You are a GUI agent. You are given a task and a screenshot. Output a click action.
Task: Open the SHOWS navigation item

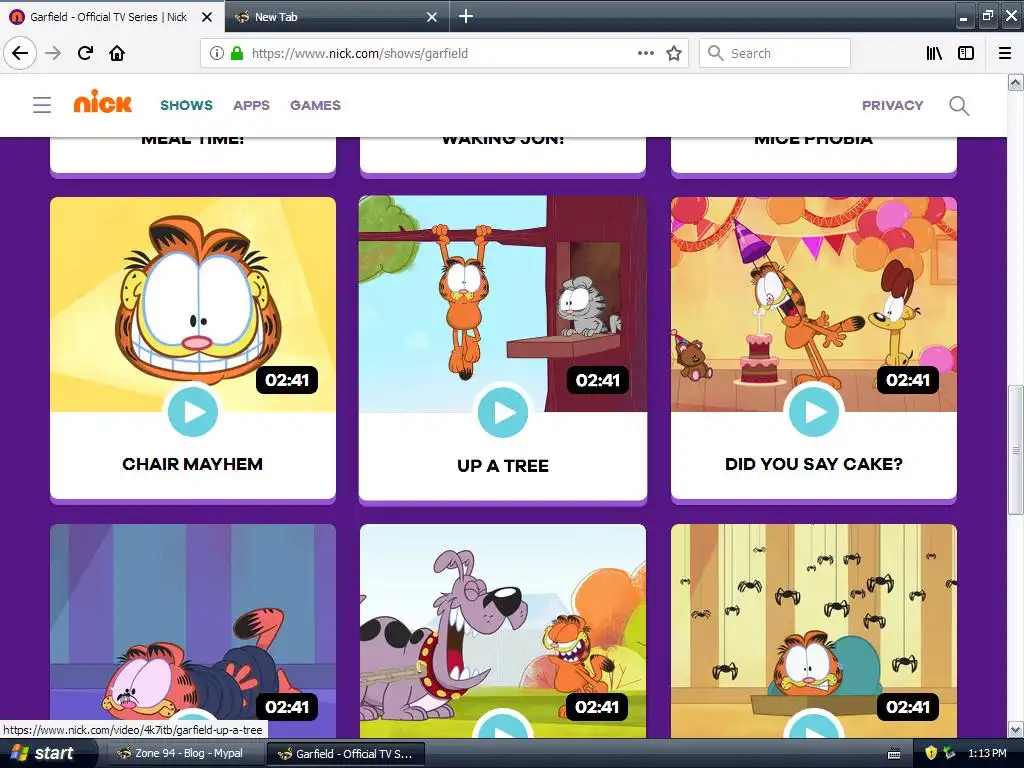click(186, 105)
